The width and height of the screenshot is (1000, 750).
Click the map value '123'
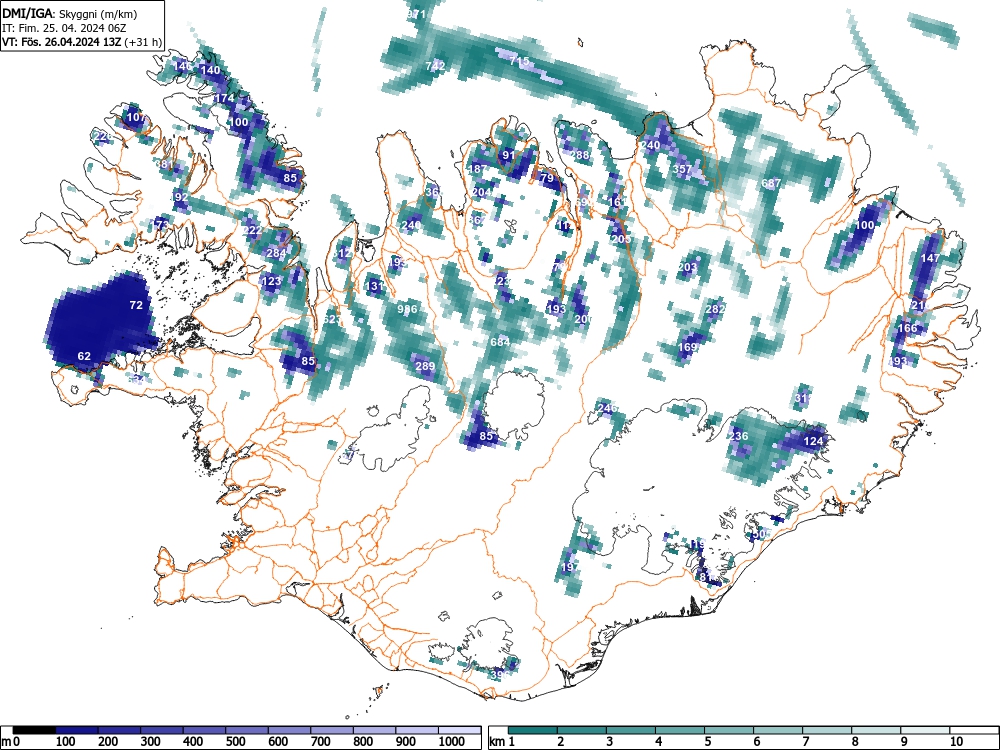coord(271,281)
